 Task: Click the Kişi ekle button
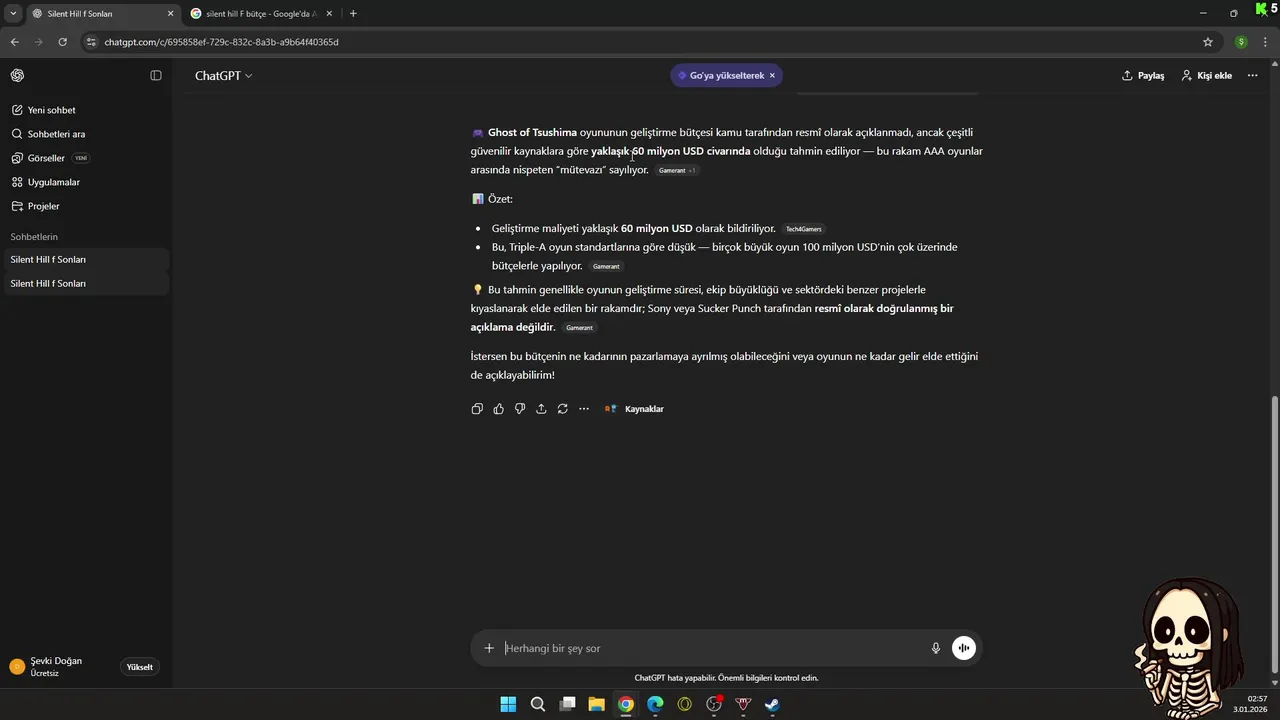click(x=1206, y=76)
